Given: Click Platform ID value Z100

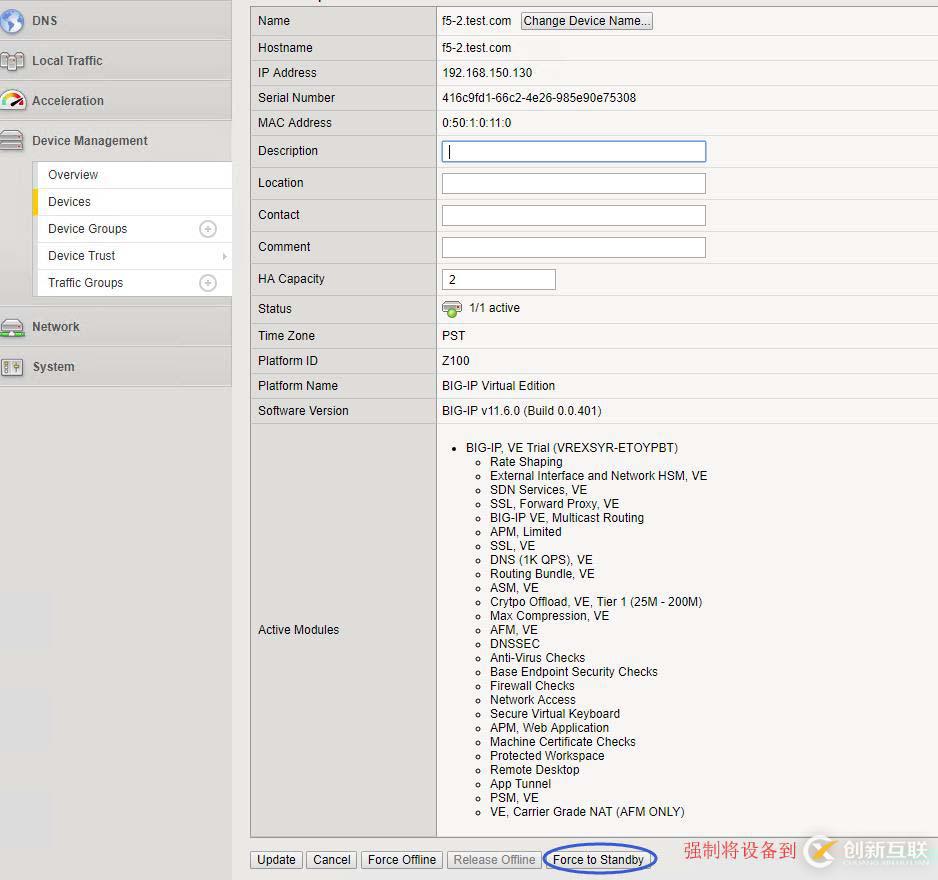Looking at the screenshot, I should pyautogui.click(x=456, y=361).
